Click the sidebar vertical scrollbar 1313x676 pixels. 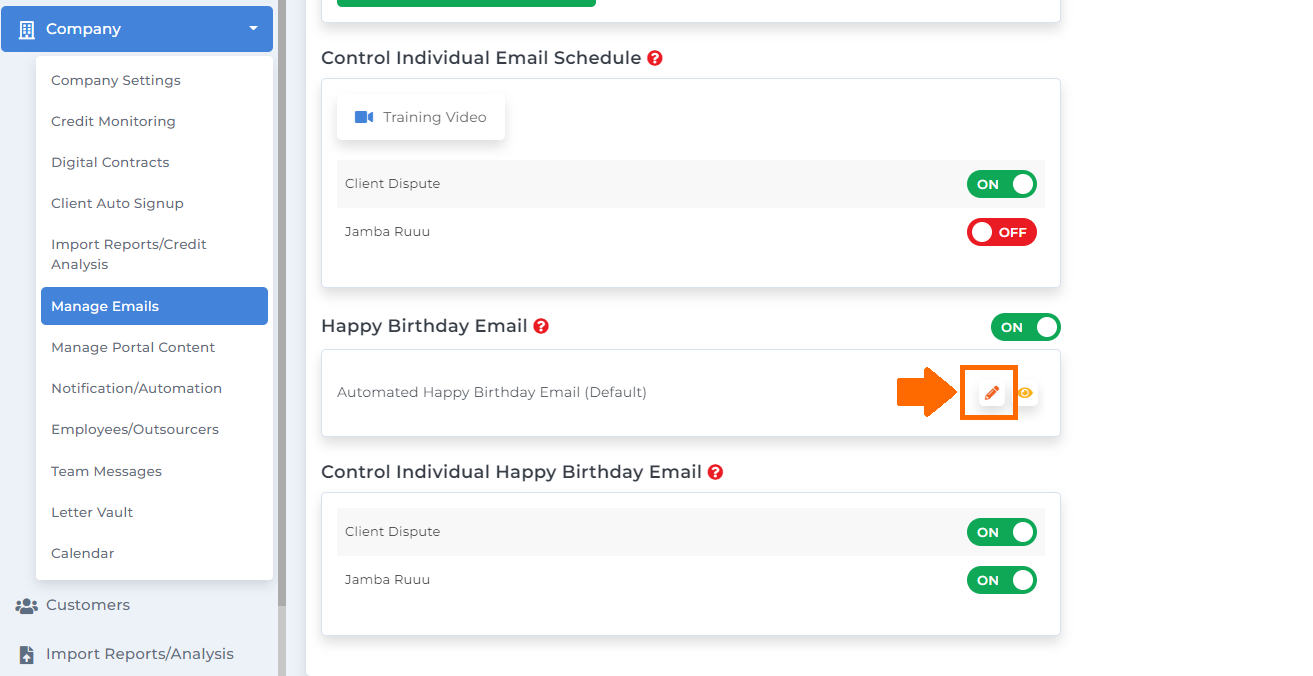point(282,300)
